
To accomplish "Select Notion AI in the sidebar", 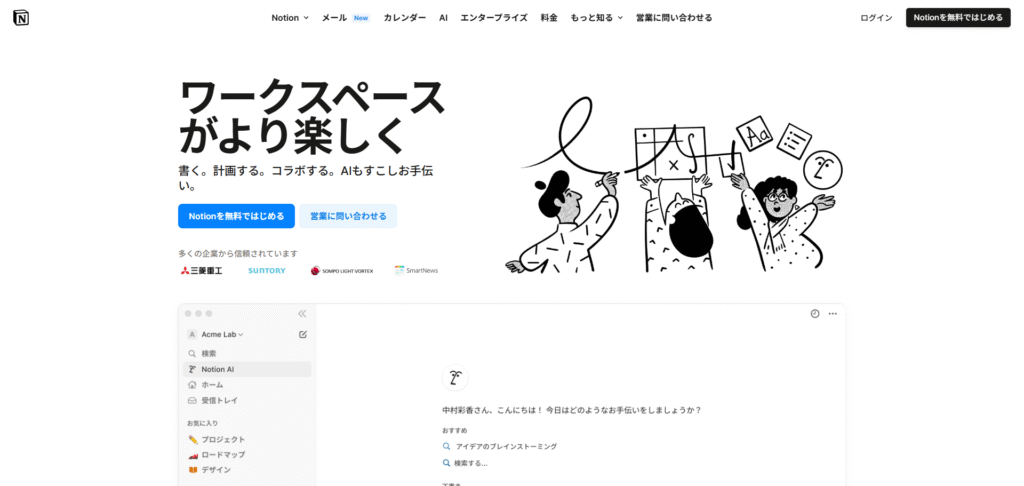I will [247, 369].
